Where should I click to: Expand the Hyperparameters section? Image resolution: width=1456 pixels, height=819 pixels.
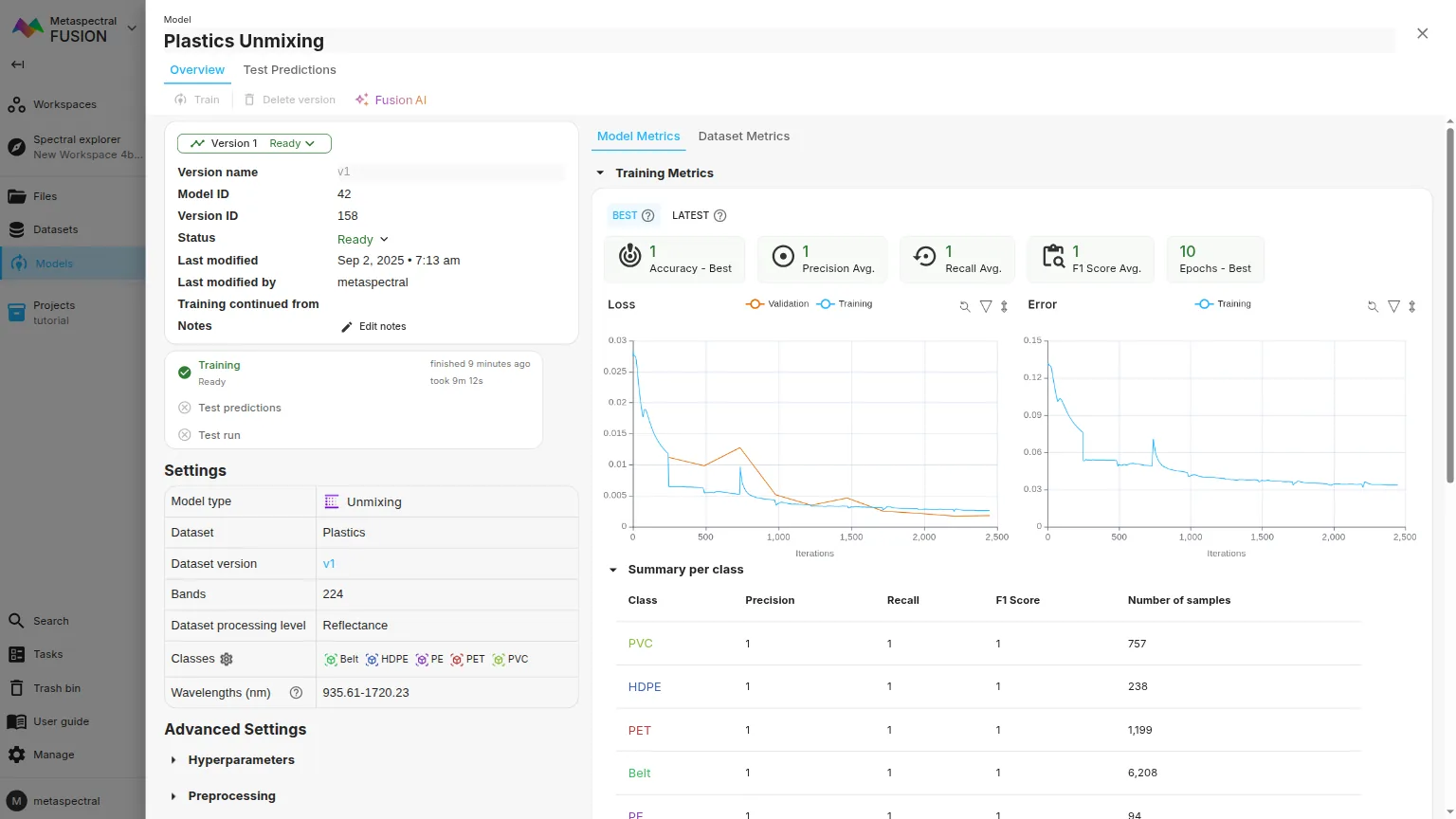(241, 760)
